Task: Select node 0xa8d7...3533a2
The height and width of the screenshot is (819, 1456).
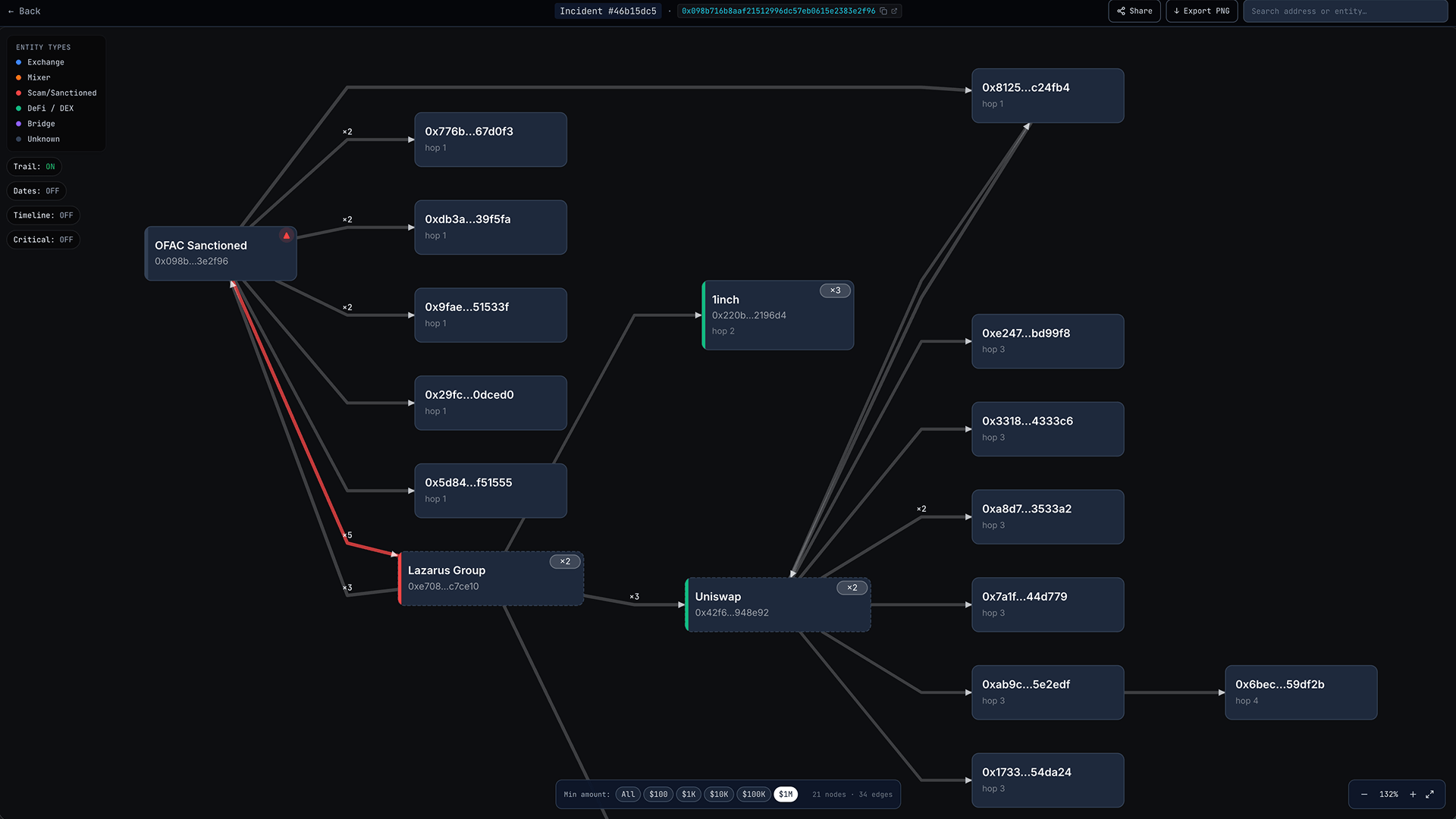Action: pos(1048,517)
